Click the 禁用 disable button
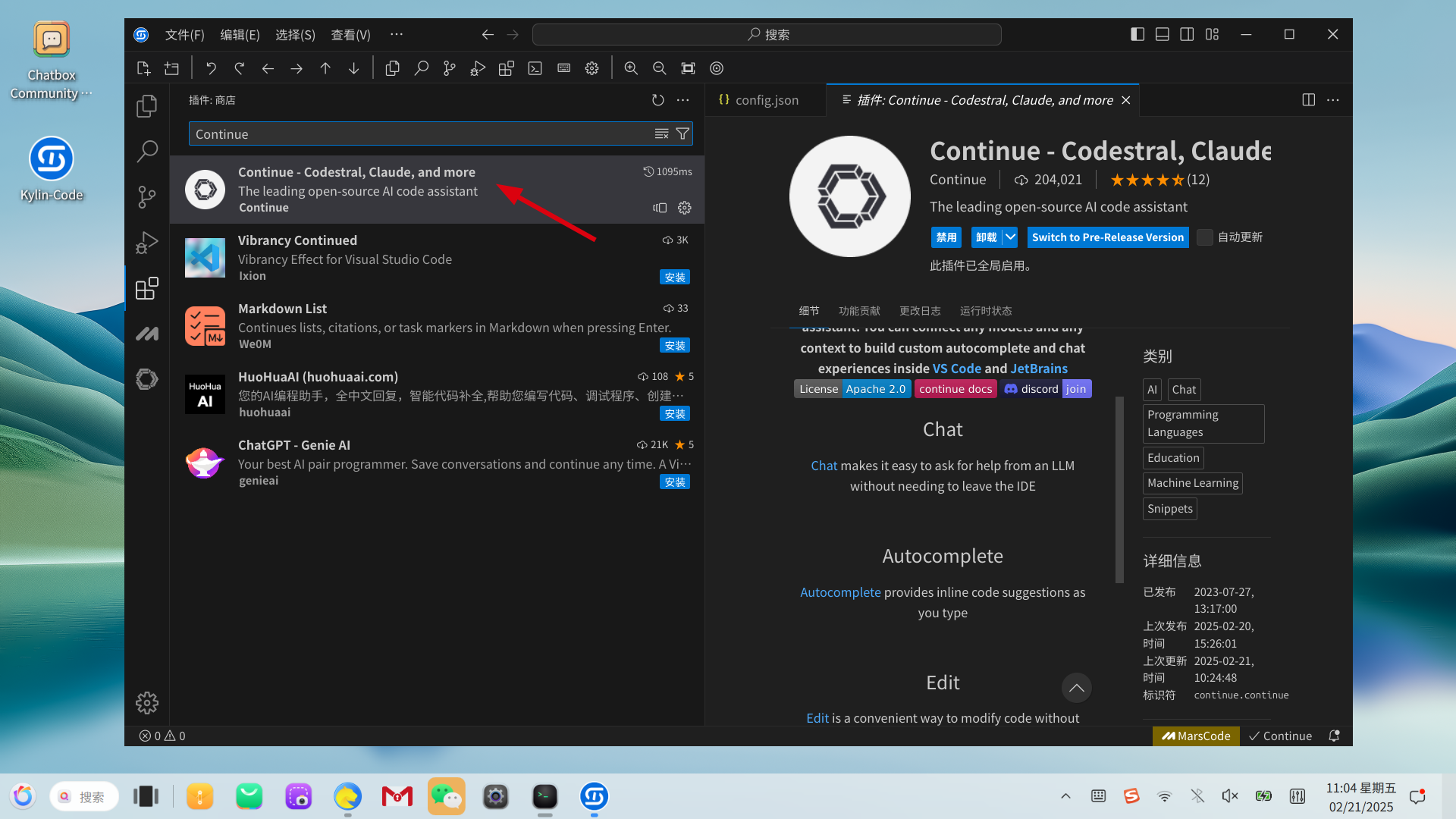This screenshot has width=1456, height=819. [x=946, y=237]
